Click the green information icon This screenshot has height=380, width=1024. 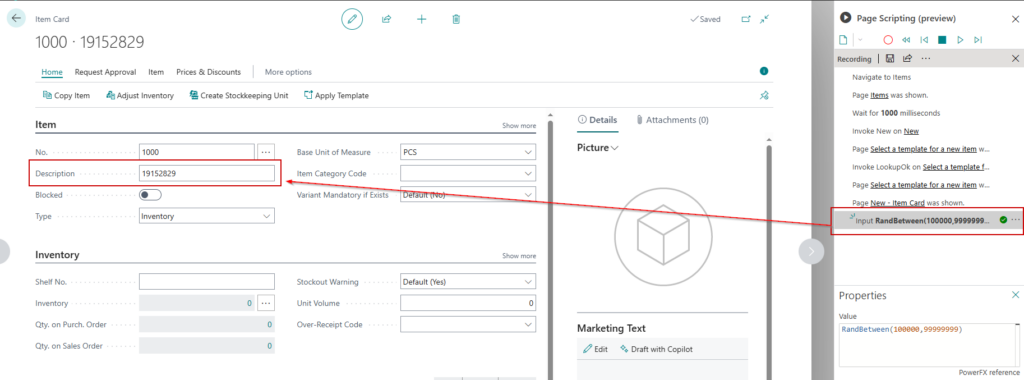tap(764, 71)
